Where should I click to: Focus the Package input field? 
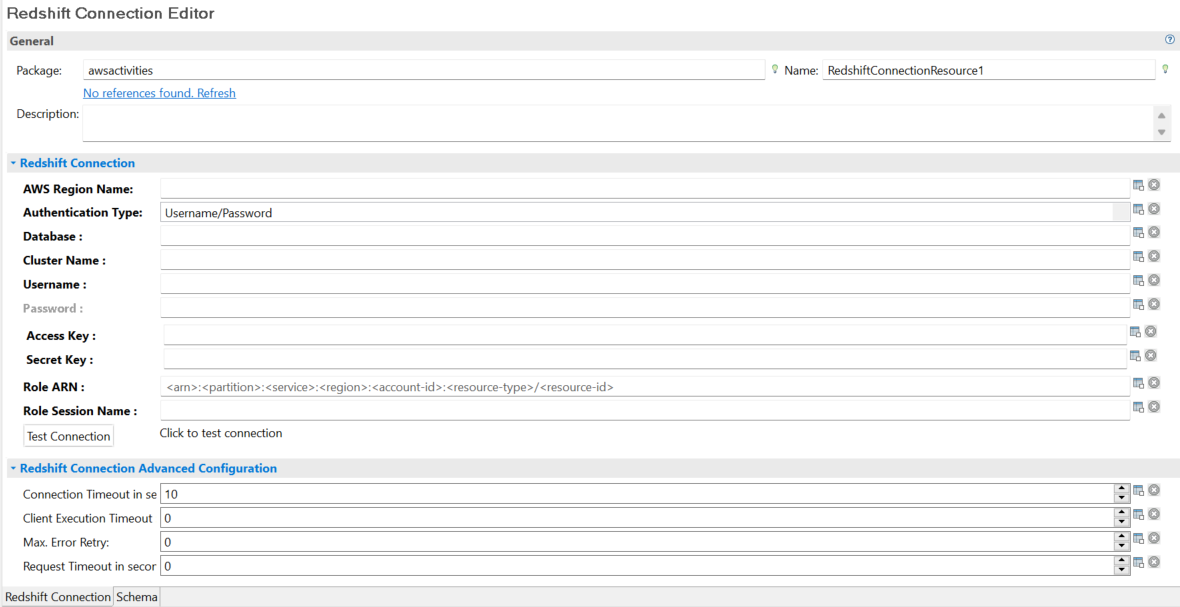tap(424, 70)
